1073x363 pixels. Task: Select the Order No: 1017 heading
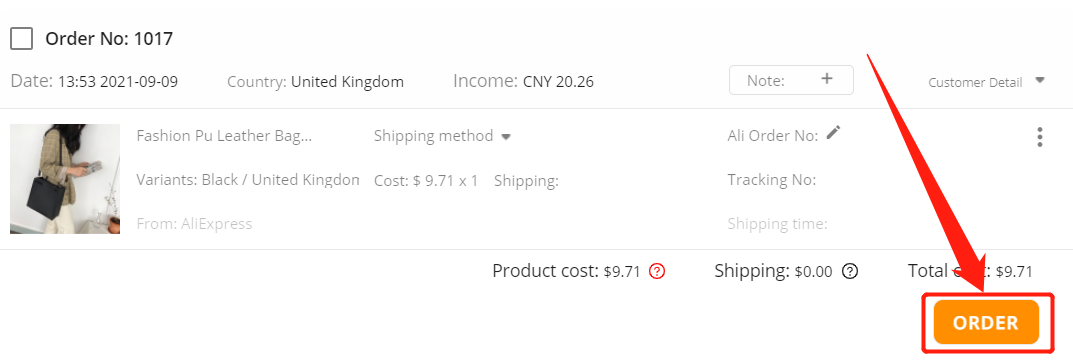(x=109, y=39)
